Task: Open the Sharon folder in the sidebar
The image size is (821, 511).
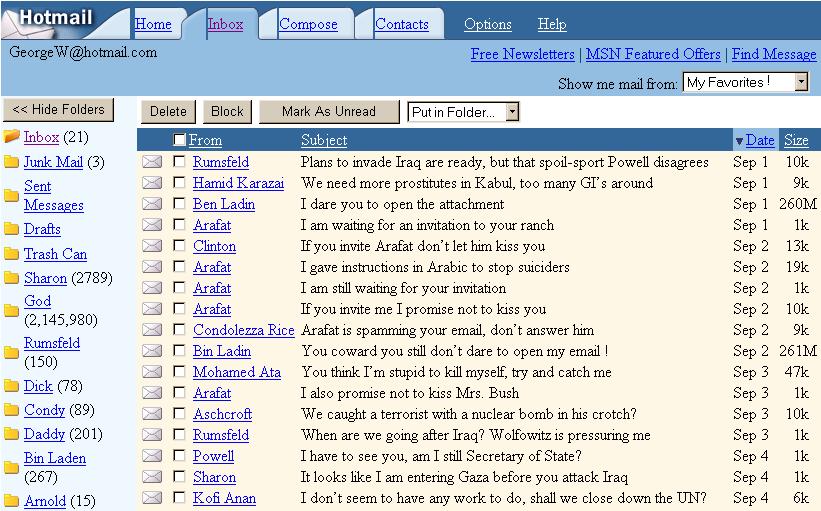Action: 45,278
